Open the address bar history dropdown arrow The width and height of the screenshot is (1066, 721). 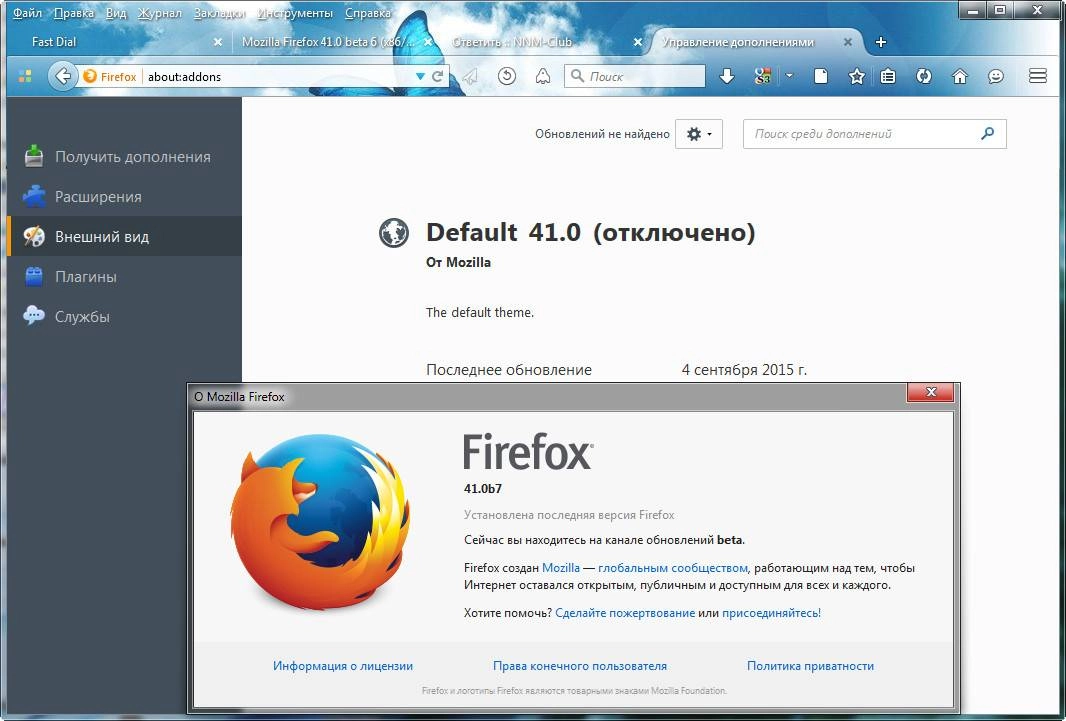(420, 77)
